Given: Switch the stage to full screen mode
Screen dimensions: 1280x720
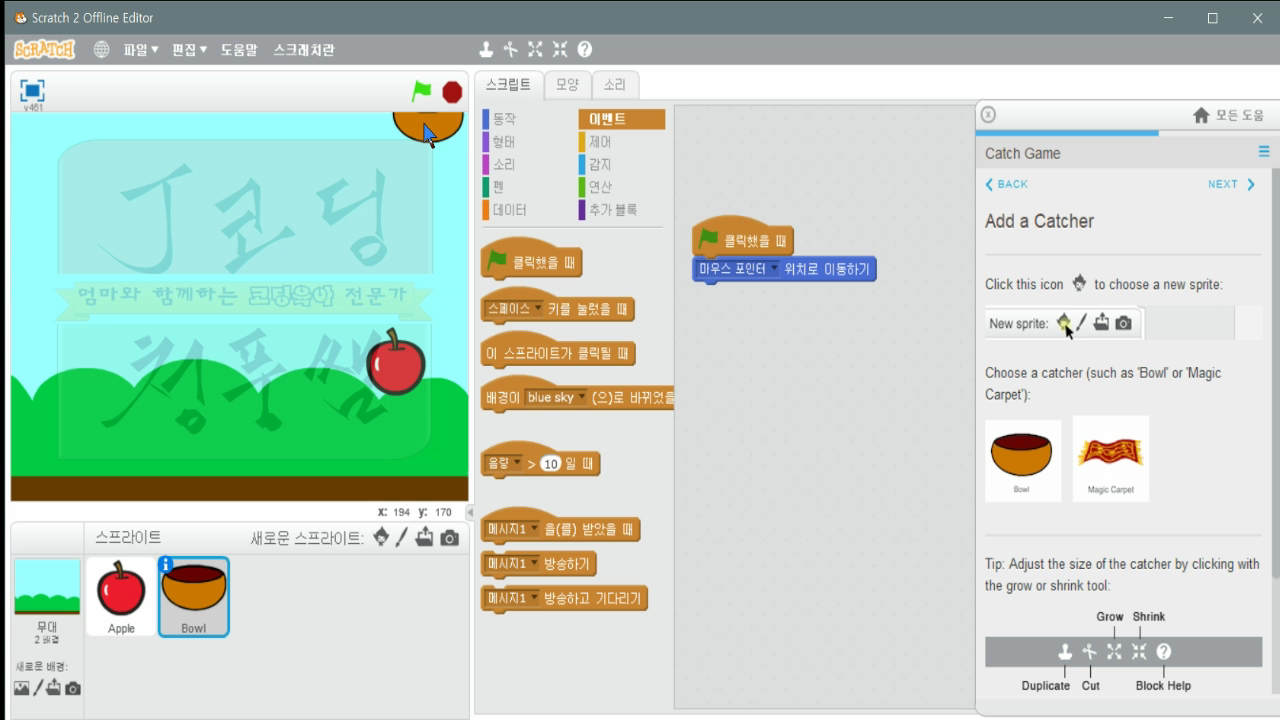Looking at the screenshot, I should click(x=33, y=90).
